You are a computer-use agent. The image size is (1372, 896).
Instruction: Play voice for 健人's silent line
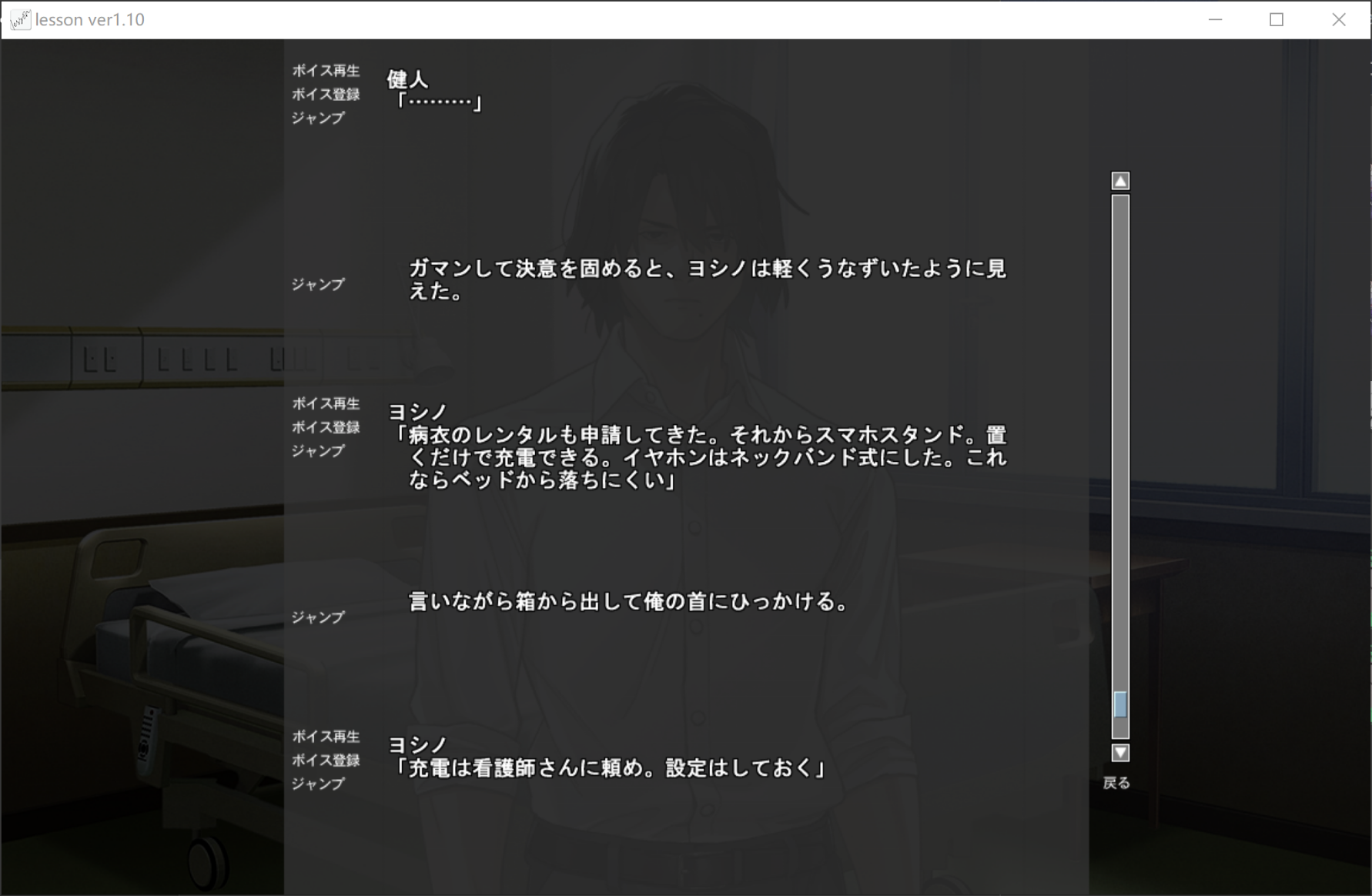tap(326, 71)
